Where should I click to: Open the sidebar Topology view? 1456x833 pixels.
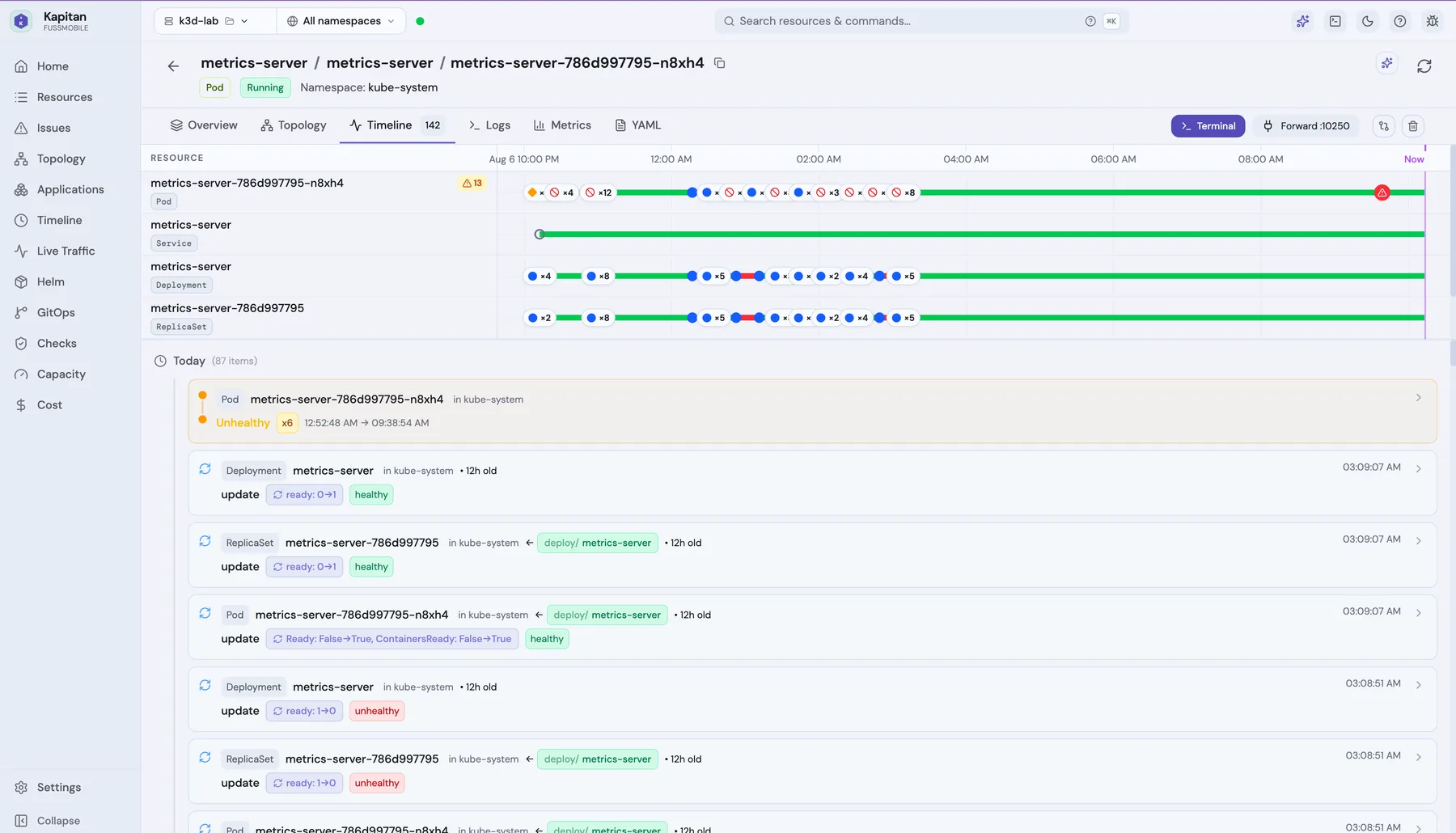click(x=61, y=159)
